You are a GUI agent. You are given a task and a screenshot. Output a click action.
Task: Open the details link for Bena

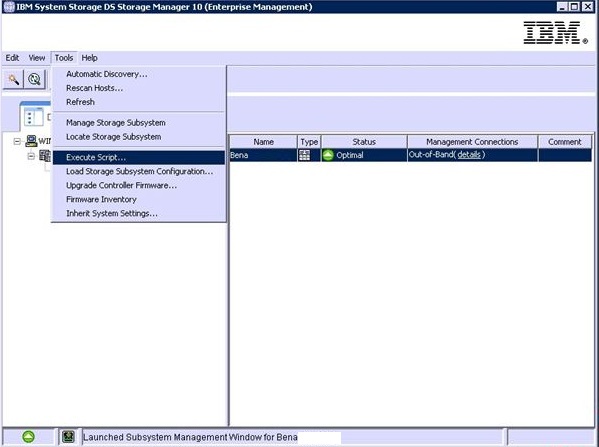coord(469,155)
